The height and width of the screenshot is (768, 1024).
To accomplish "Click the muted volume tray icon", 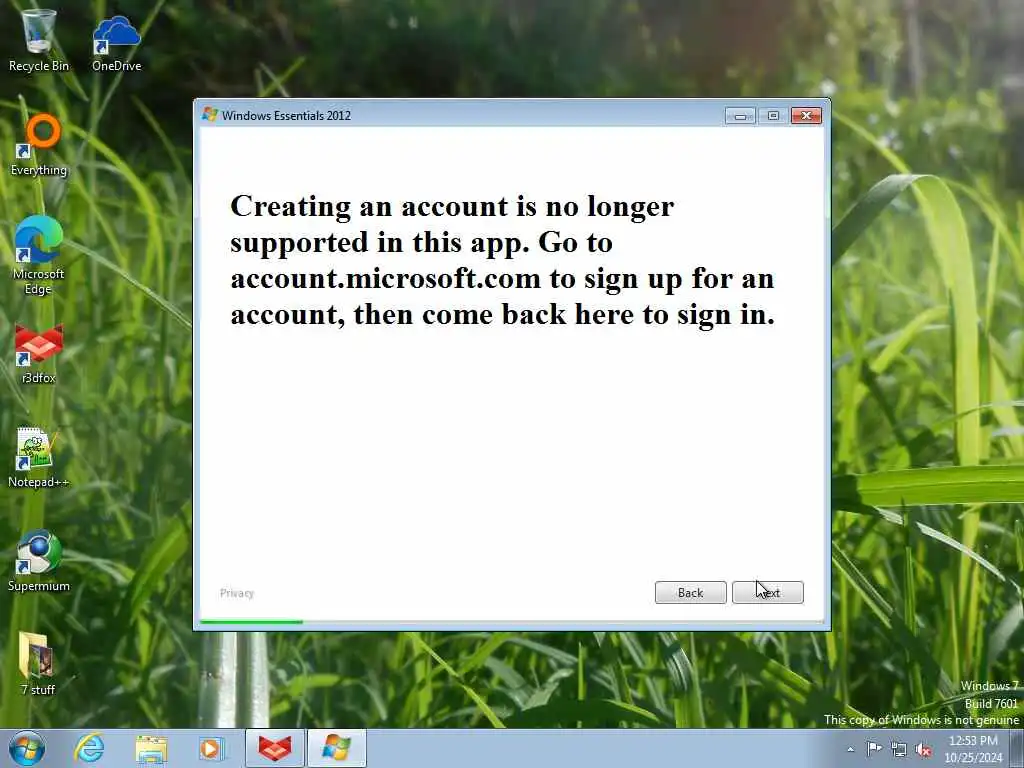I will [x=923, y=750].
